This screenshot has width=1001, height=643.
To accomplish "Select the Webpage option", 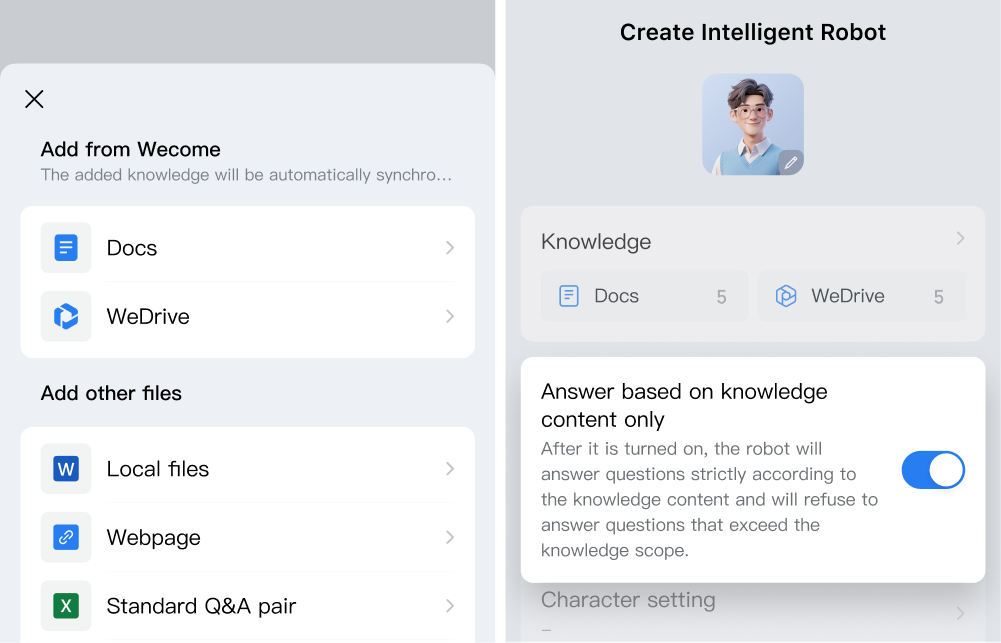I will click(248, 537).
